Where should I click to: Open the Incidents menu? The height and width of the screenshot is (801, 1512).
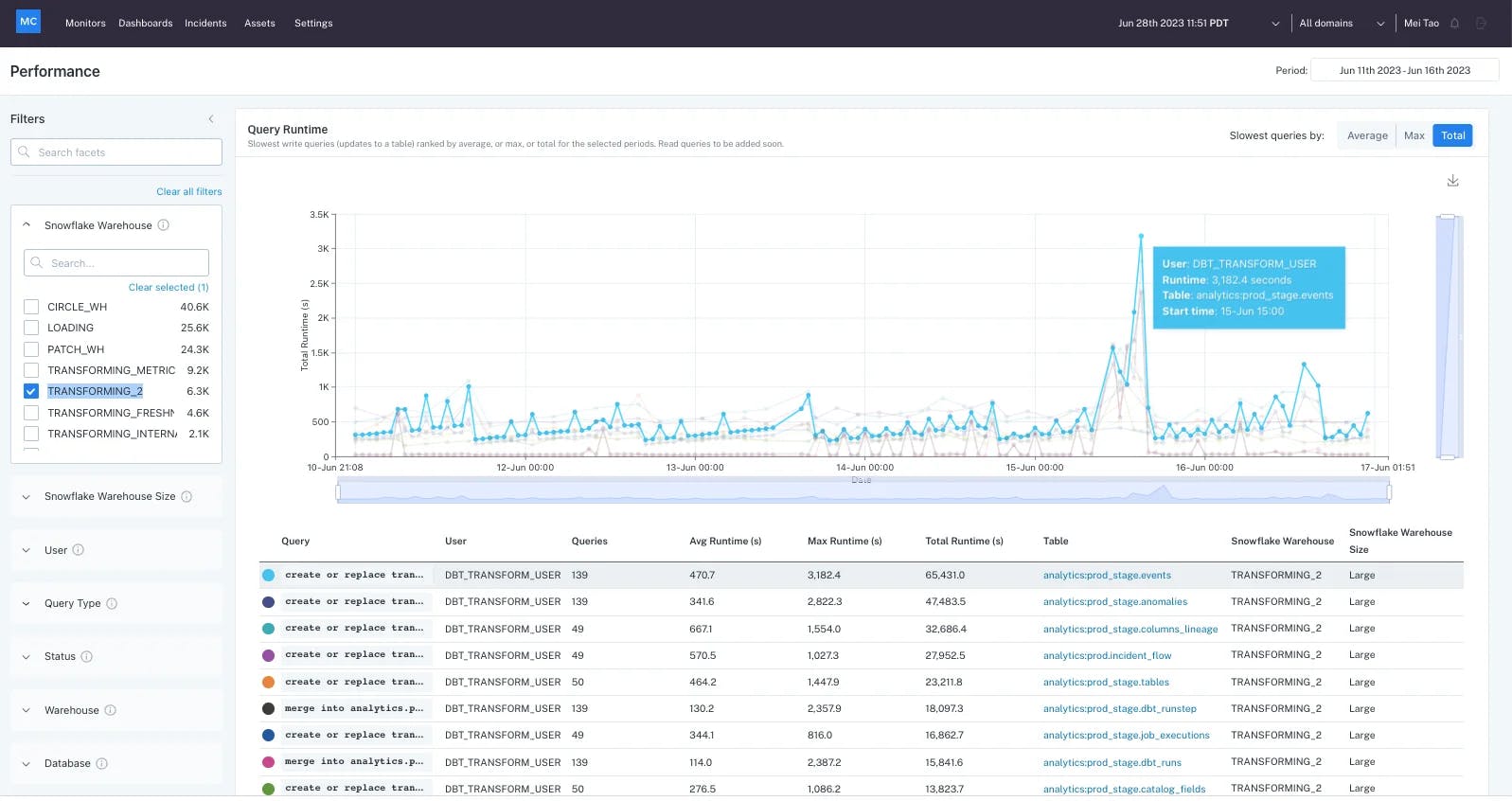point(205,24)
